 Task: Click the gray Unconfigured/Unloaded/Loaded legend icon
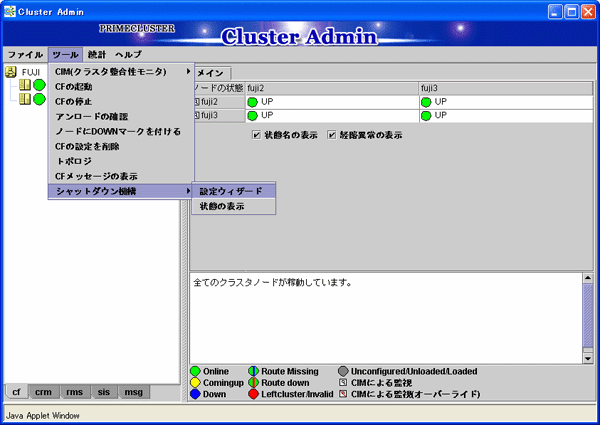click(343, 371)
